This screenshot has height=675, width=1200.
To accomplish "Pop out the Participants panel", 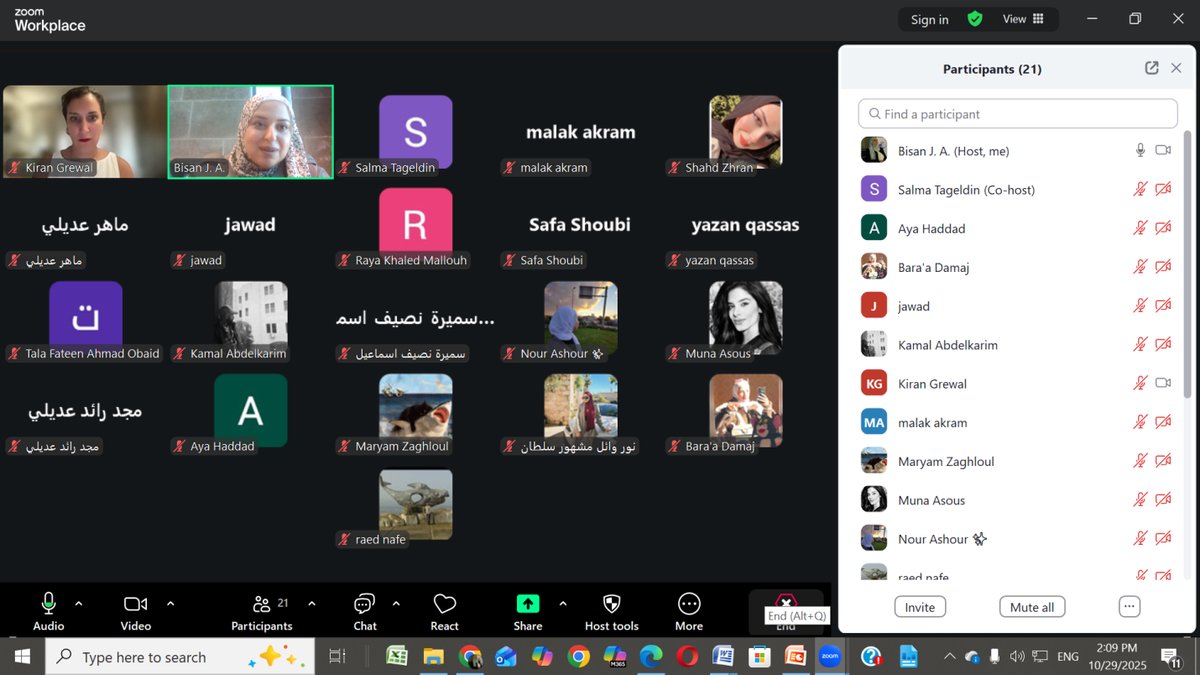I will (x=1151, y=68).
